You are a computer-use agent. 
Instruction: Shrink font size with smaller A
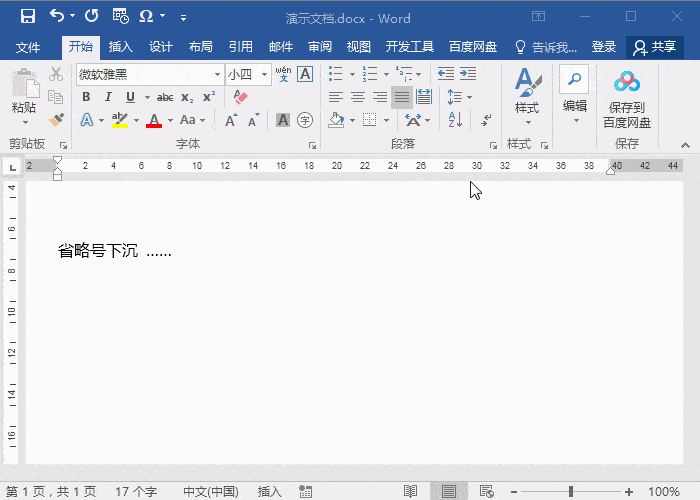pyautogui.click(x=254, y=120)
